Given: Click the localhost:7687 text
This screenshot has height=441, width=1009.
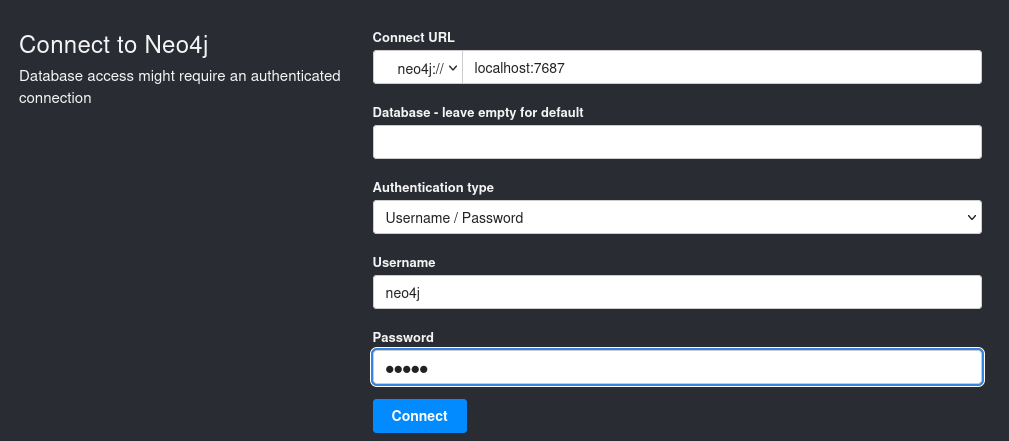Looking at the screenshot, I should tap(519, 68).
